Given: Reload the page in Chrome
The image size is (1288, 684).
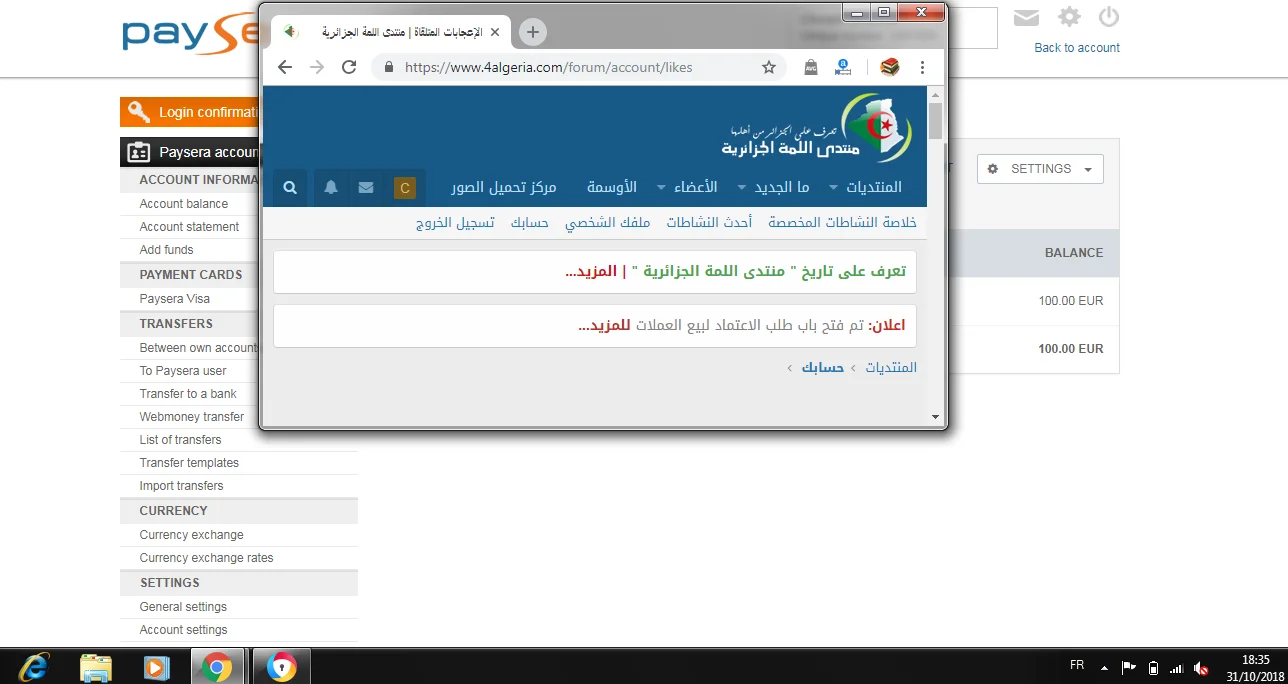Looking at the screenshot, I should pyautogui.click(x=349, y=67).
